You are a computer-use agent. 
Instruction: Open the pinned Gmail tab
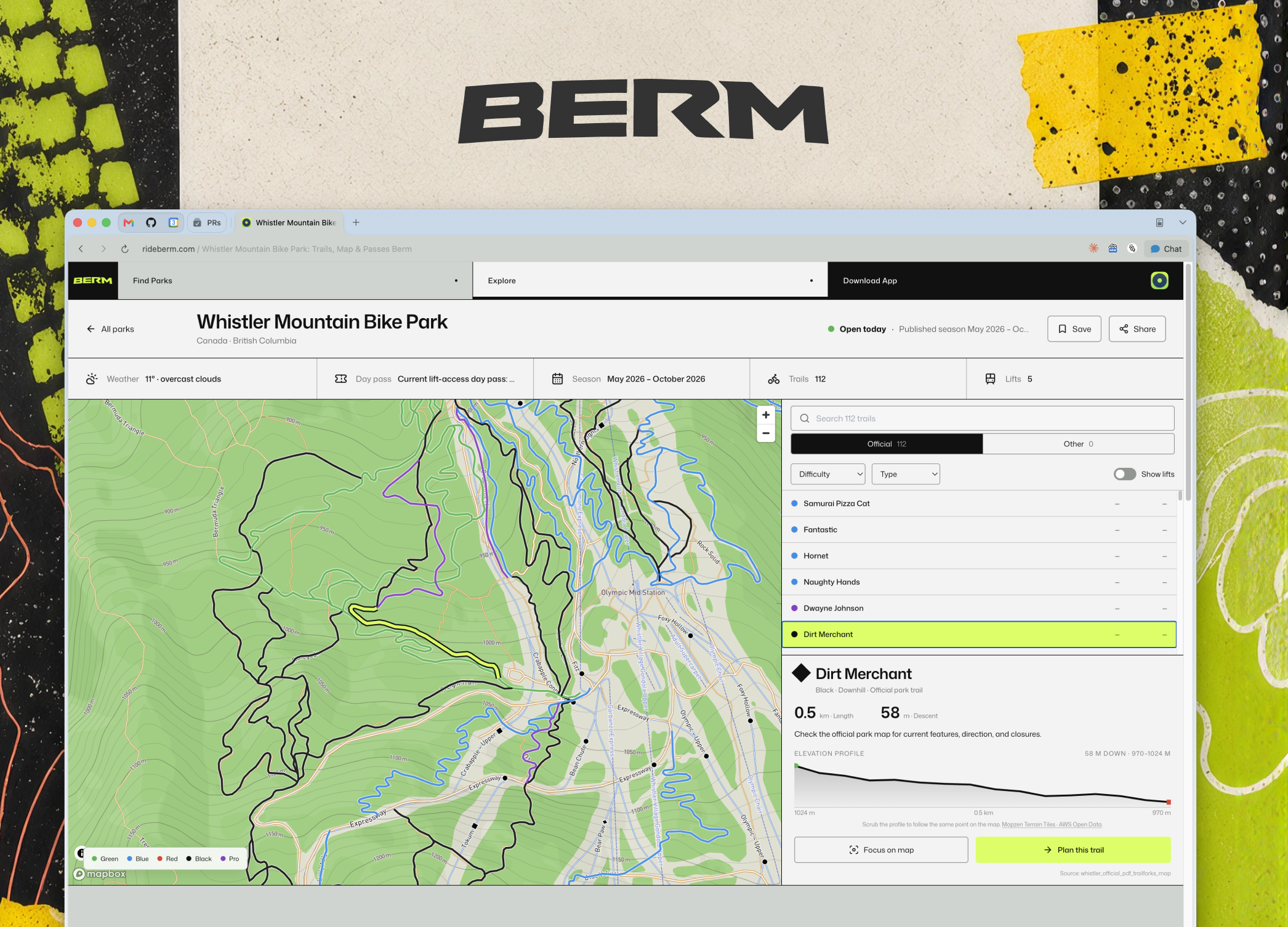pyautogui.click(x=129, y=223)
